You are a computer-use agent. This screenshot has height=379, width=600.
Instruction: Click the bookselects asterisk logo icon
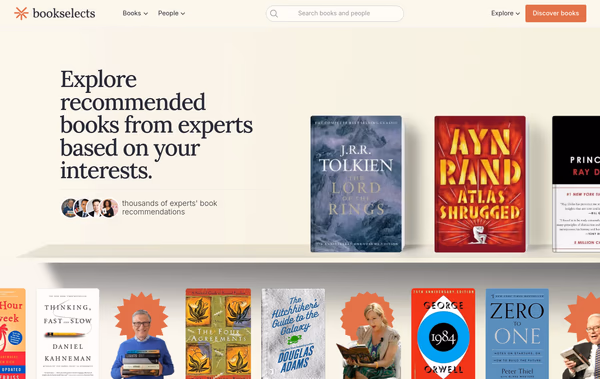pyautogui.click(x=21, y=13)
